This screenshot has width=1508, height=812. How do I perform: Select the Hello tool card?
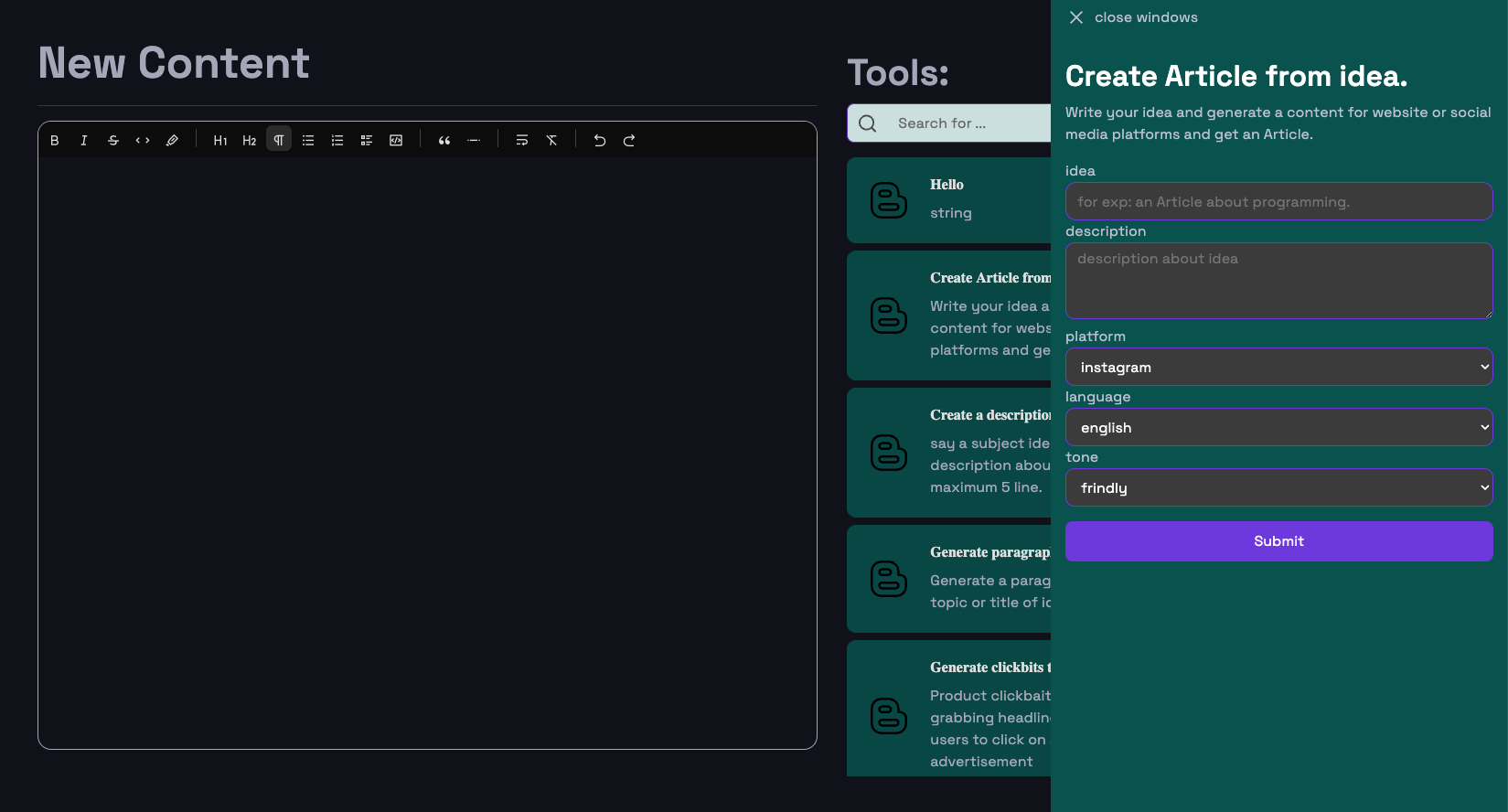pyautogui.click(x=948, y=200)
